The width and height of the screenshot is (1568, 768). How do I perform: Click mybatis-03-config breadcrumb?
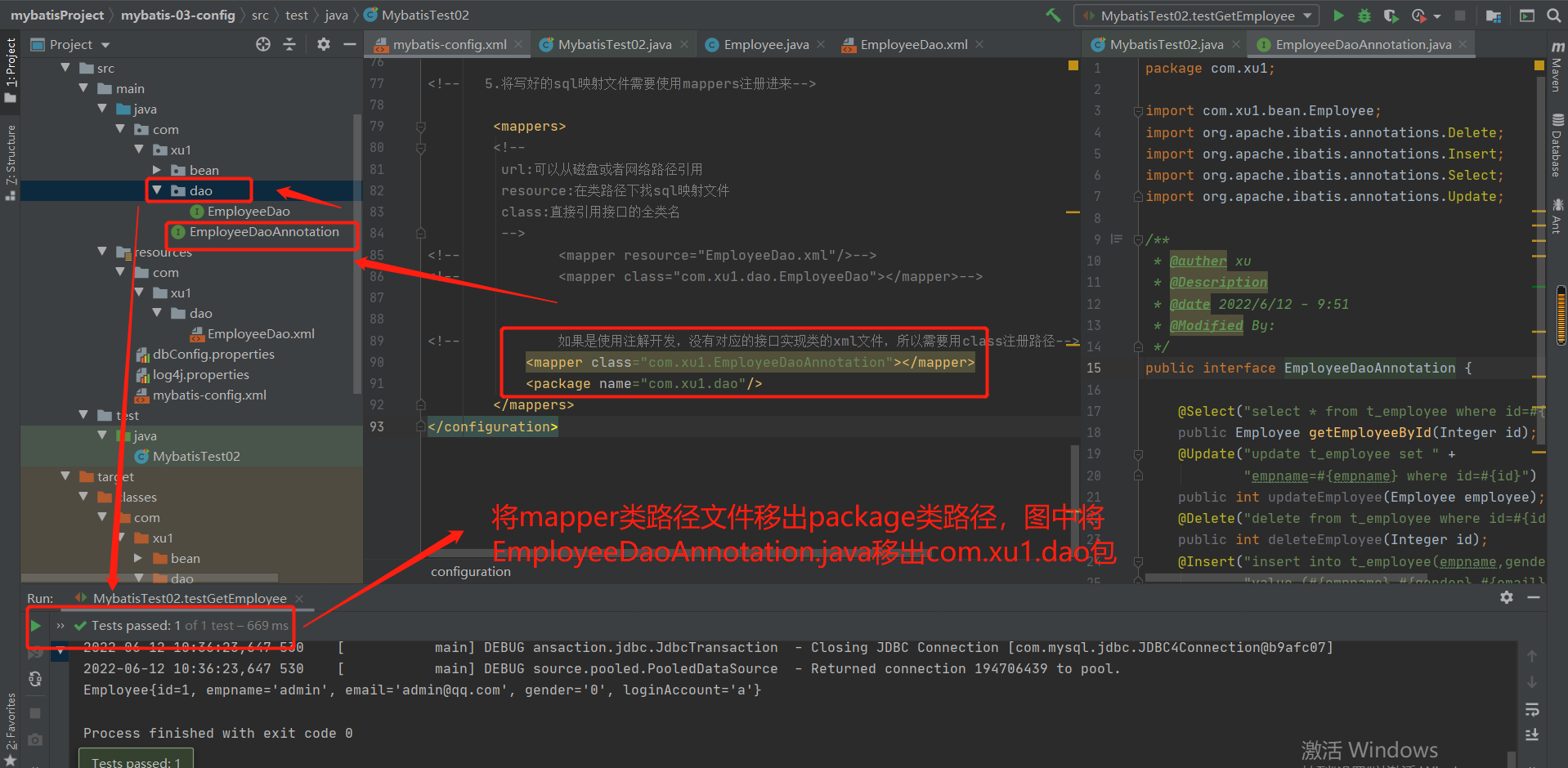tap(178, 15)
